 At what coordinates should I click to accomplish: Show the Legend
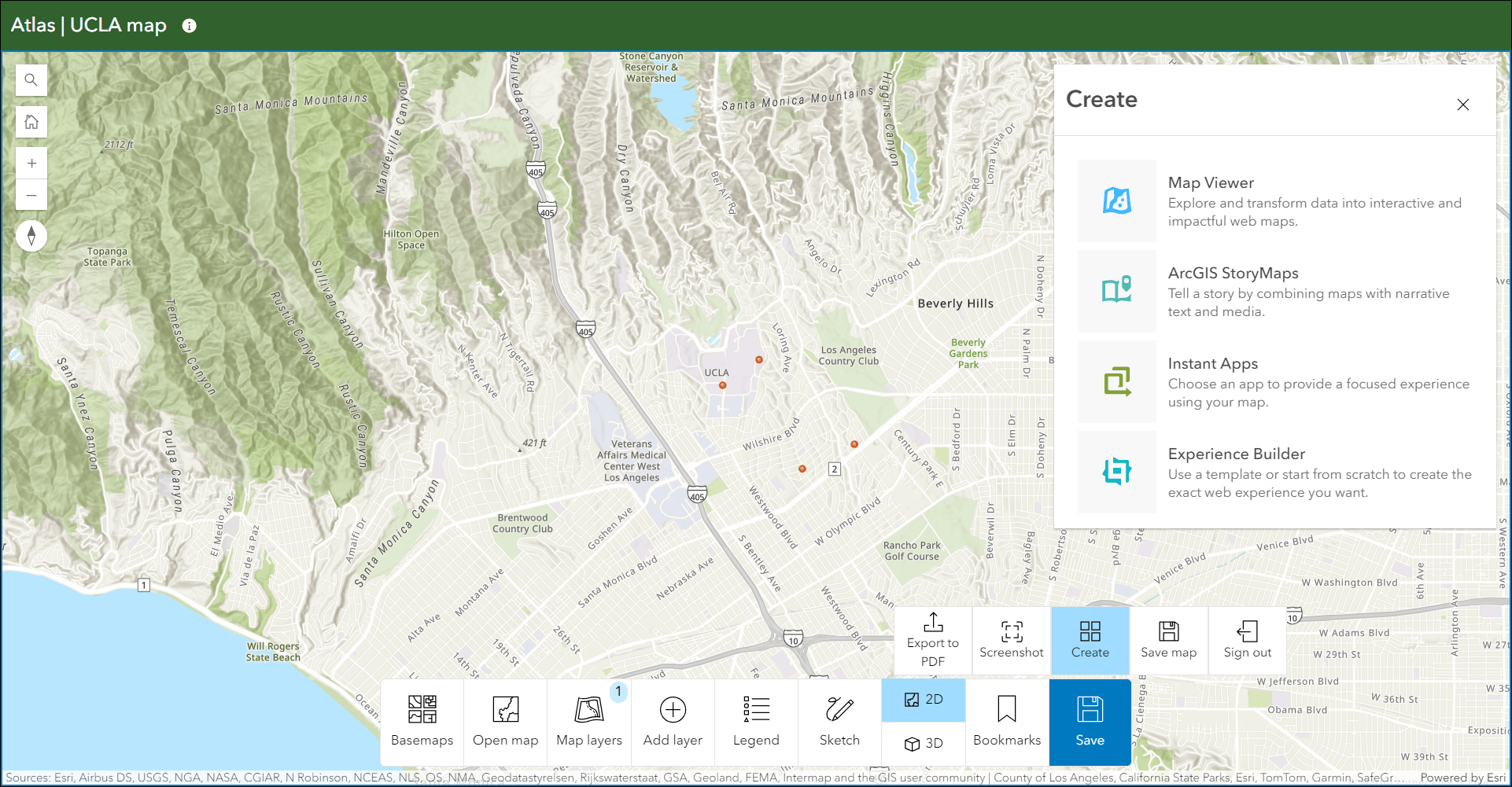click(x=756, y=722)
